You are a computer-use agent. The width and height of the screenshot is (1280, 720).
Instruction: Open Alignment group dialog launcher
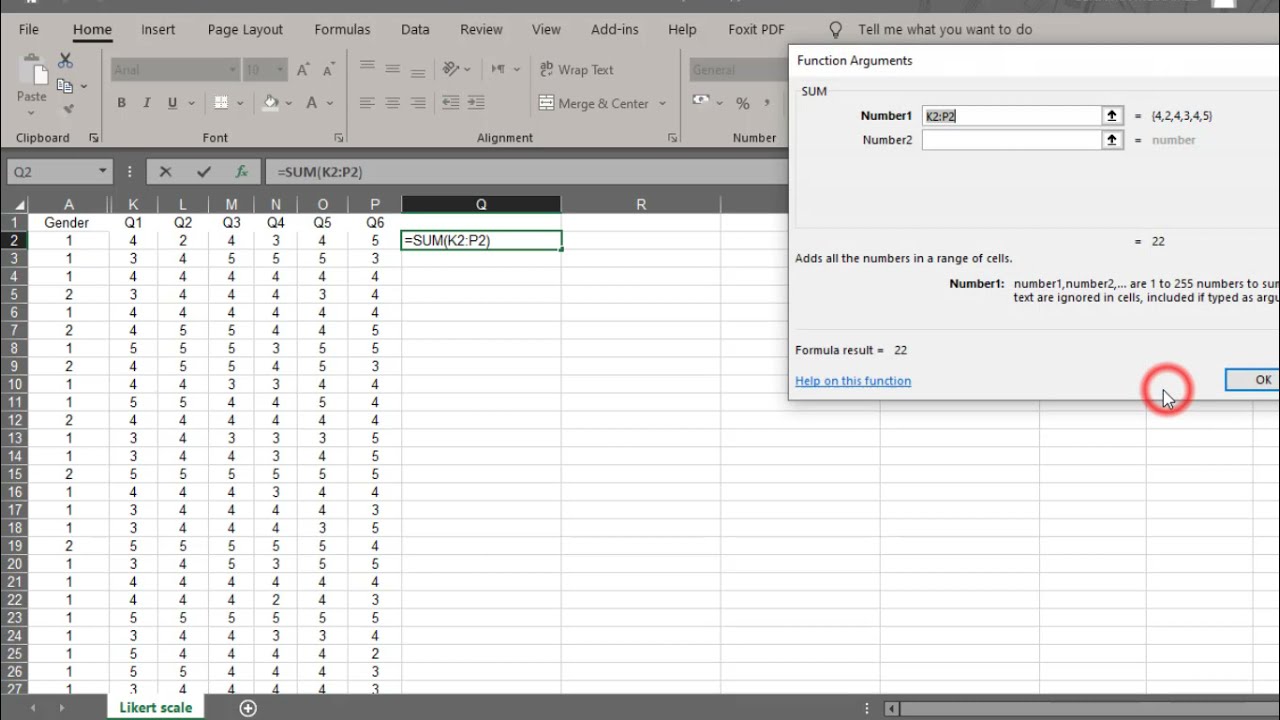click(x=674, y=138)
